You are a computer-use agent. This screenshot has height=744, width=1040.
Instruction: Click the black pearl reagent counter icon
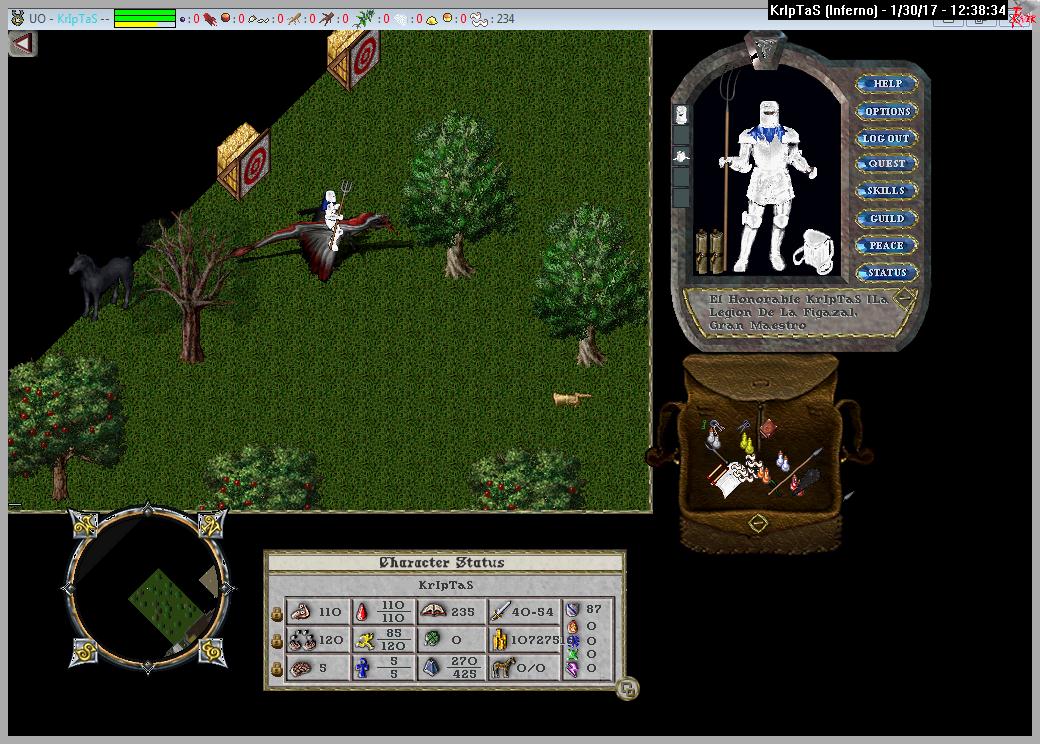[182, 19]
